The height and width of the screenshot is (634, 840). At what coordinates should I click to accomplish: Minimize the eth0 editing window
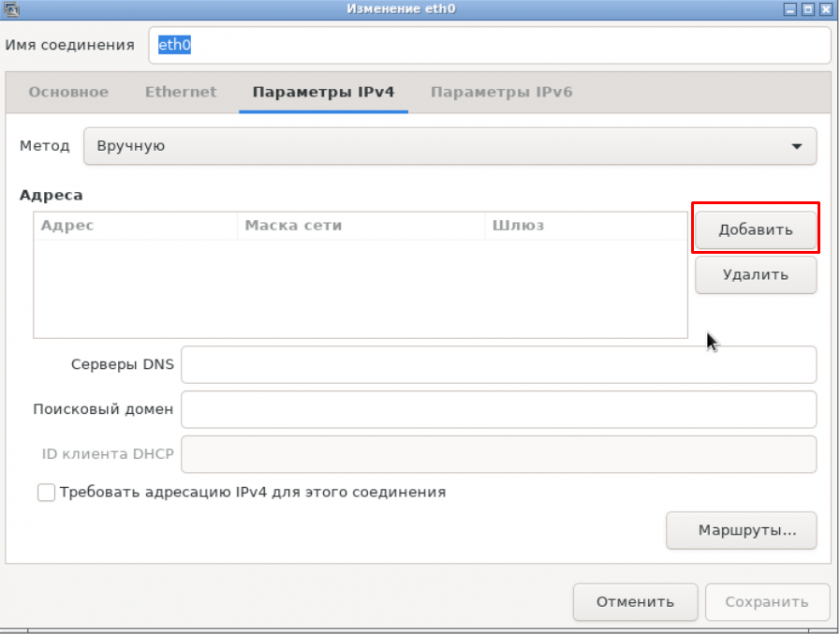[x=790, y=9]
